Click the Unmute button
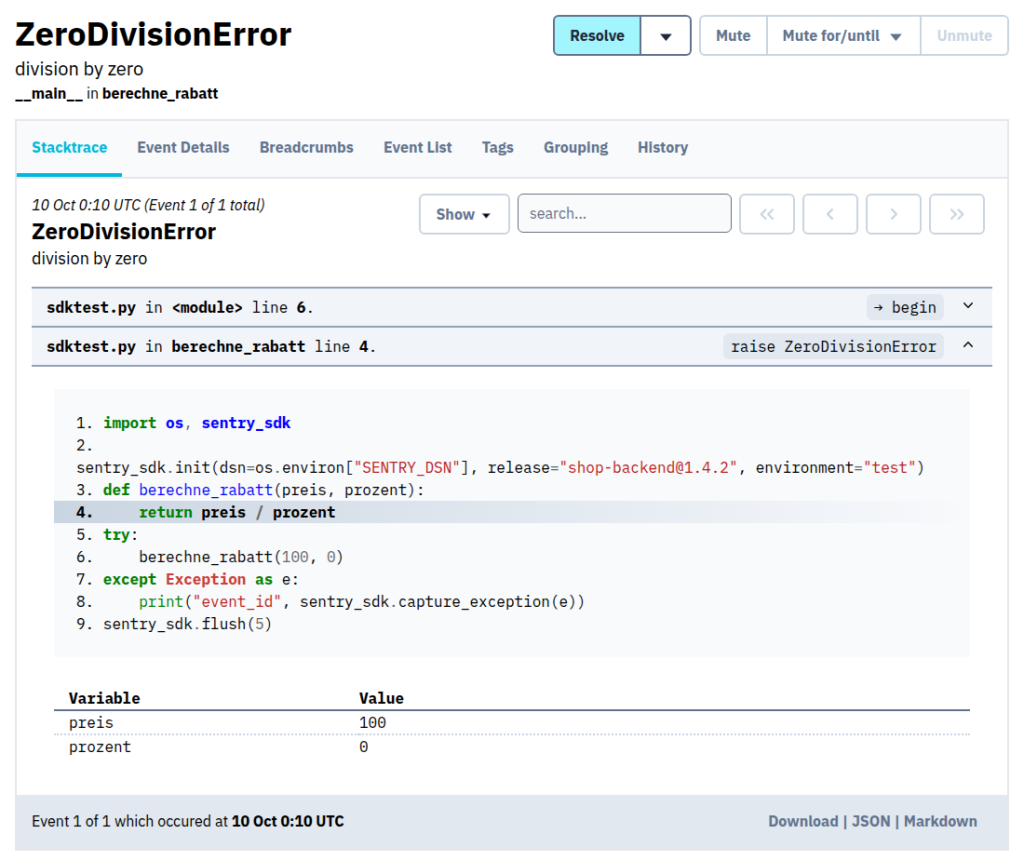Image resolution: width=1024 pixels, height=861 pixels. pyautogui.click(x=964, y=36)
